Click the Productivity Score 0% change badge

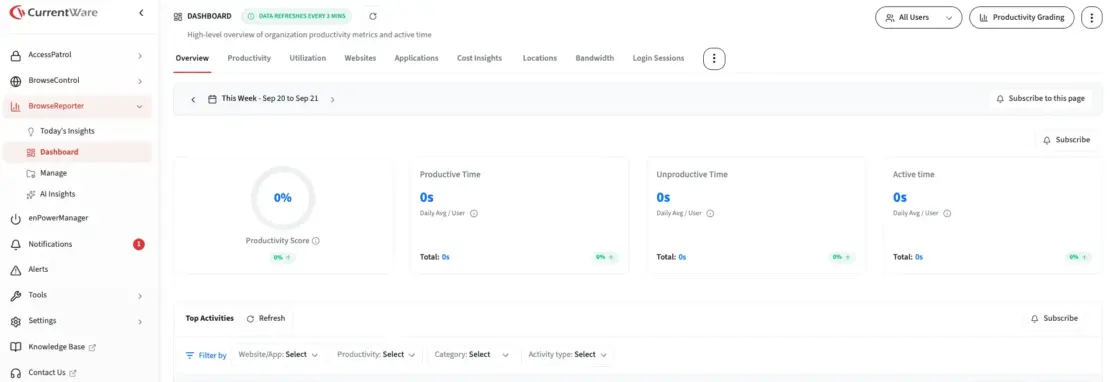click(x=282, y=257)
